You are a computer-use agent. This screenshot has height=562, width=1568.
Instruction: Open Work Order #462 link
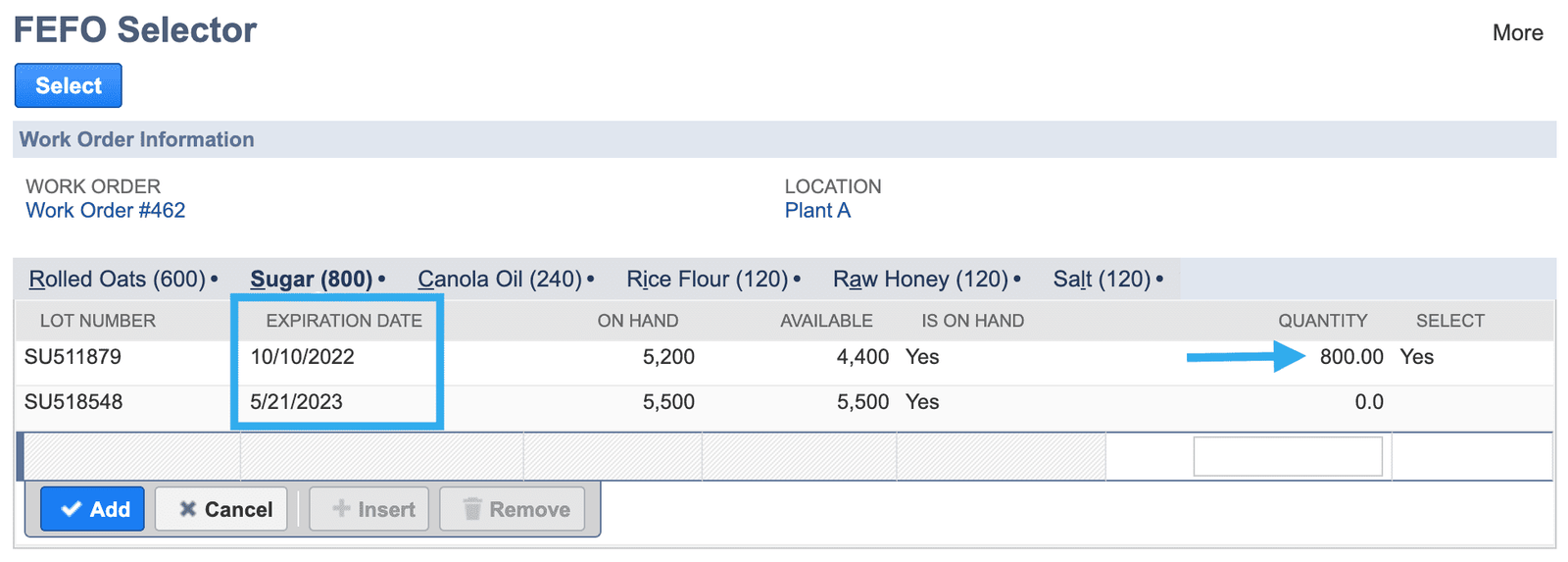(106, 210)
